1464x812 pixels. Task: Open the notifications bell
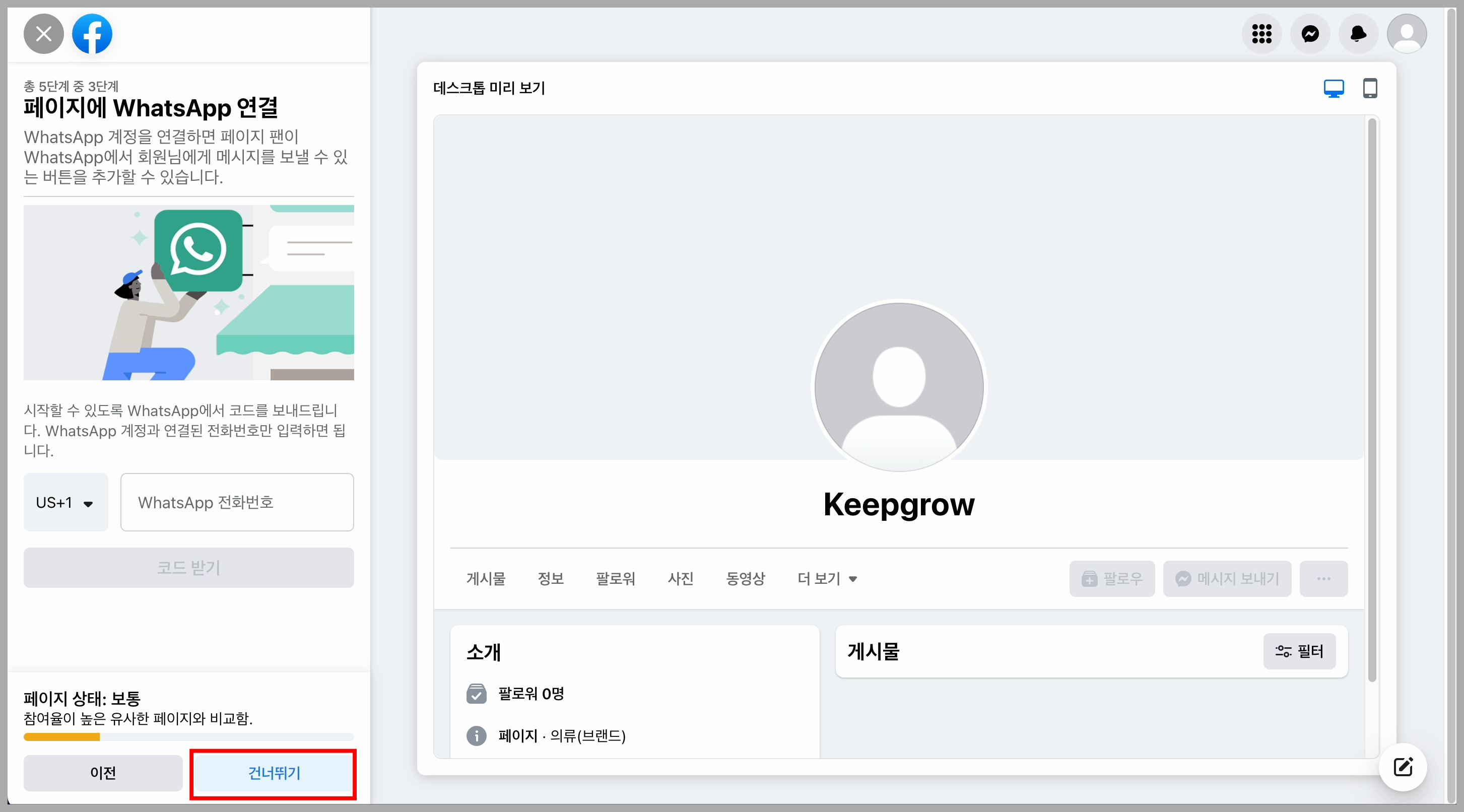click(1358, 34)
